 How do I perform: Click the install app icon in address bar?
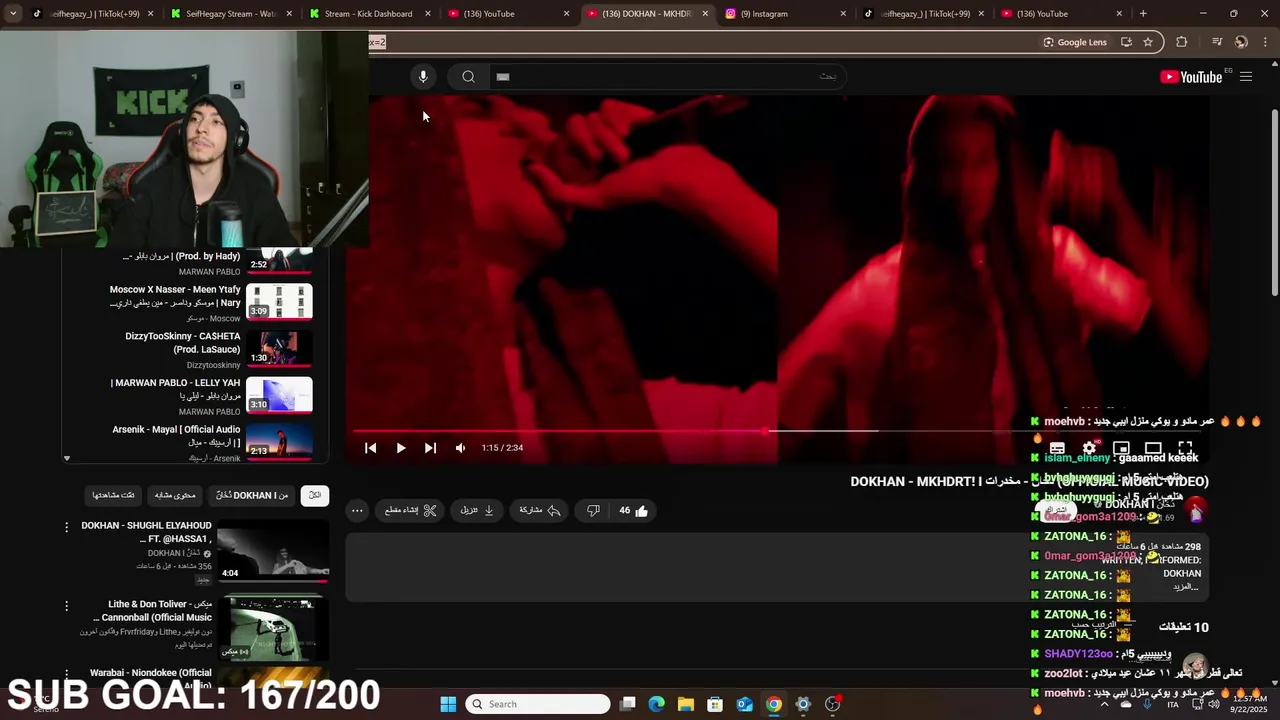tap(1126, 42)
